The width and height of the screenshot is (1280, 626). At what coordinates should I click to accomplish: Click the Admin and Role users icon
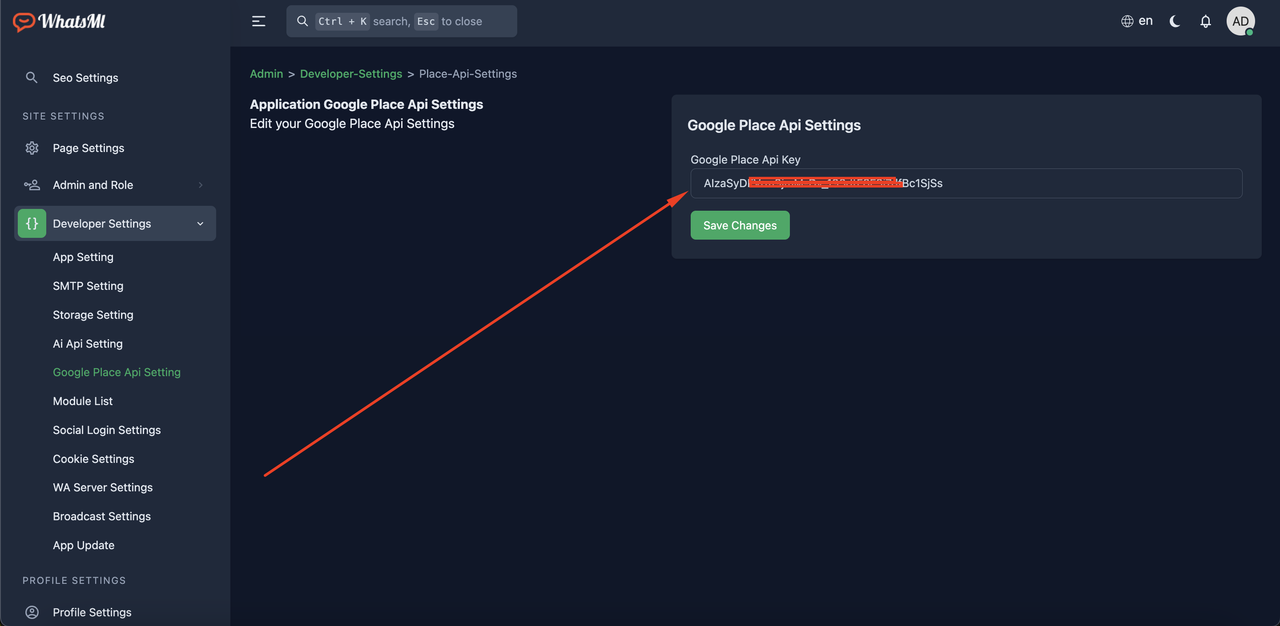[32, 185]
